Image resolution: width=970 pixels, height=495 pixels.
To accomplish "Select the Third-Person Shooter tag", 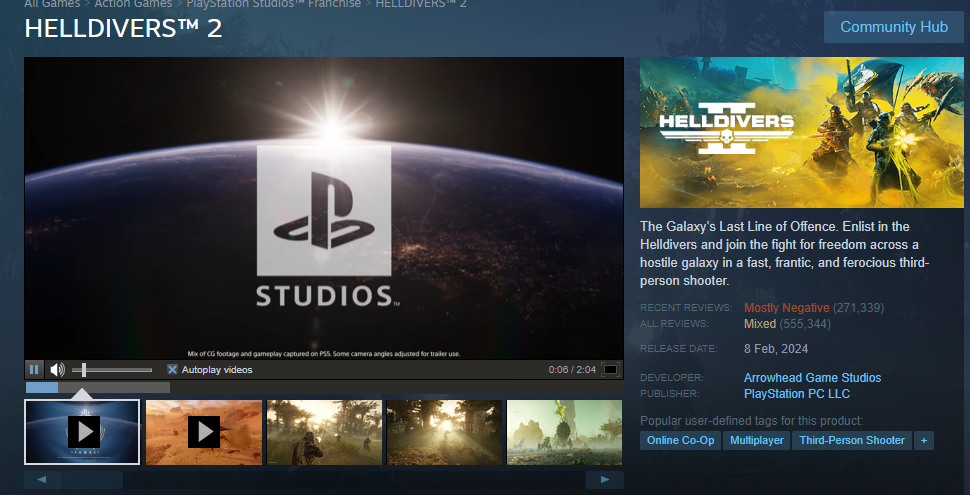I will [x=852, y=441].
